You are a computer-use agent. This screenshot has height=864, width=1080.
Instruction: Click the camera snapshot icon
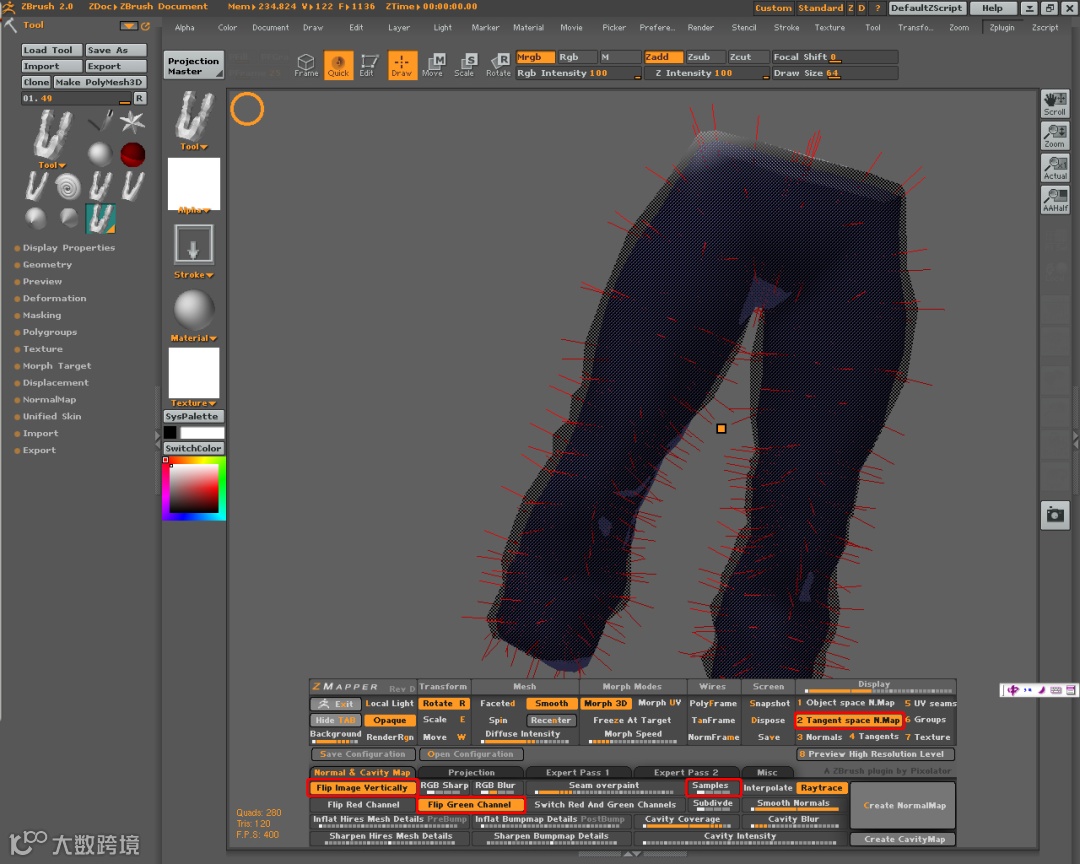(x=1055, y=515)
